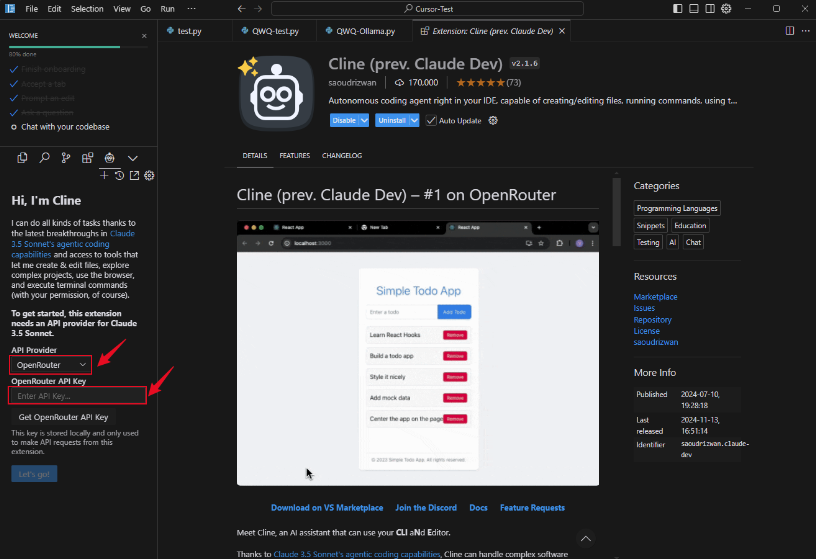This screenshot has height=559, width=816.
Task: Open the Search view in sidebar
Action: [x=44, y=158]
